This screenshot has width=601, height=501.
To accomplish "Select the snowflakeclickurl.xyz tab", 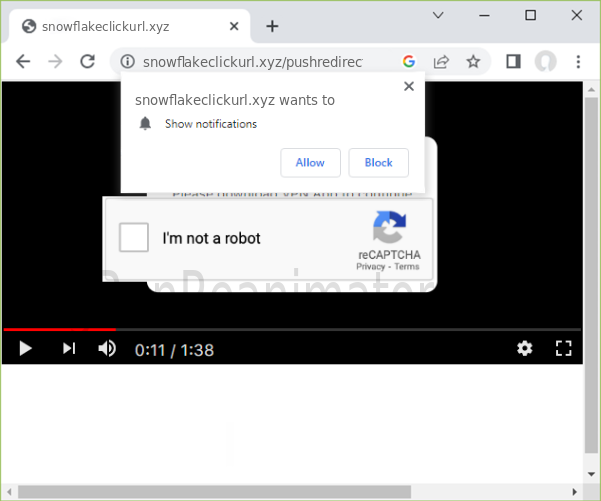I will click(x=120, y=26).
